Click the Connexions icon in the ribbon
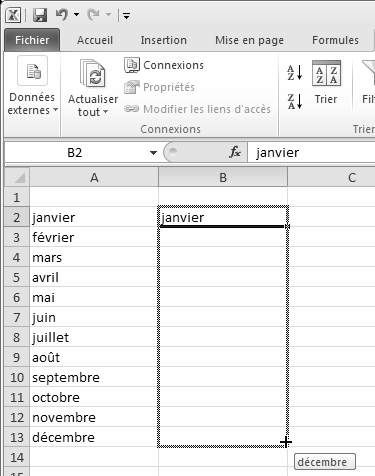Viewport: 375px width, 476px height. pyautogui.click(x=132, y=65)
